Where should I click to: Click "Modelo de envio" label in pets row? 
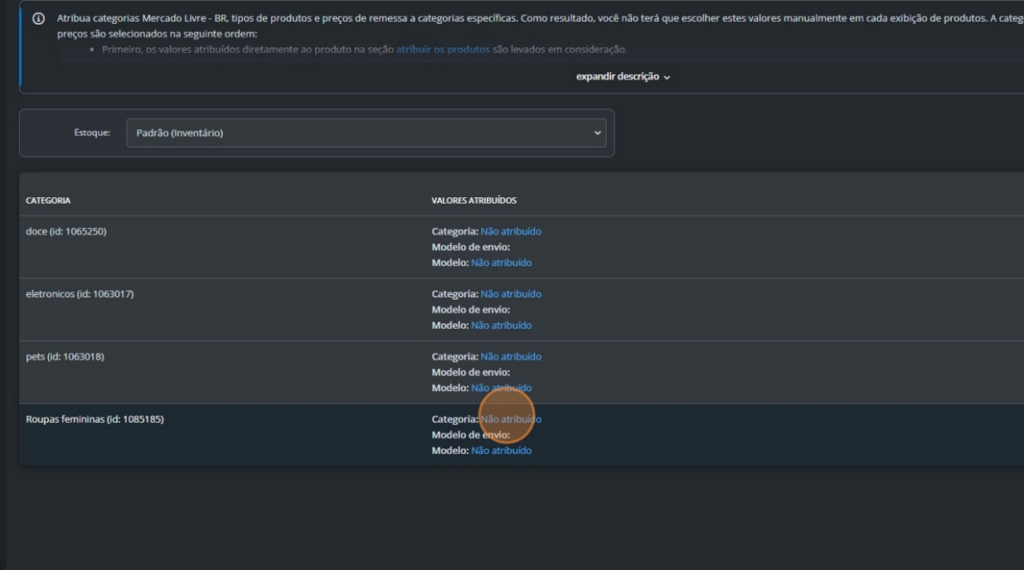(x=470, y=372)
